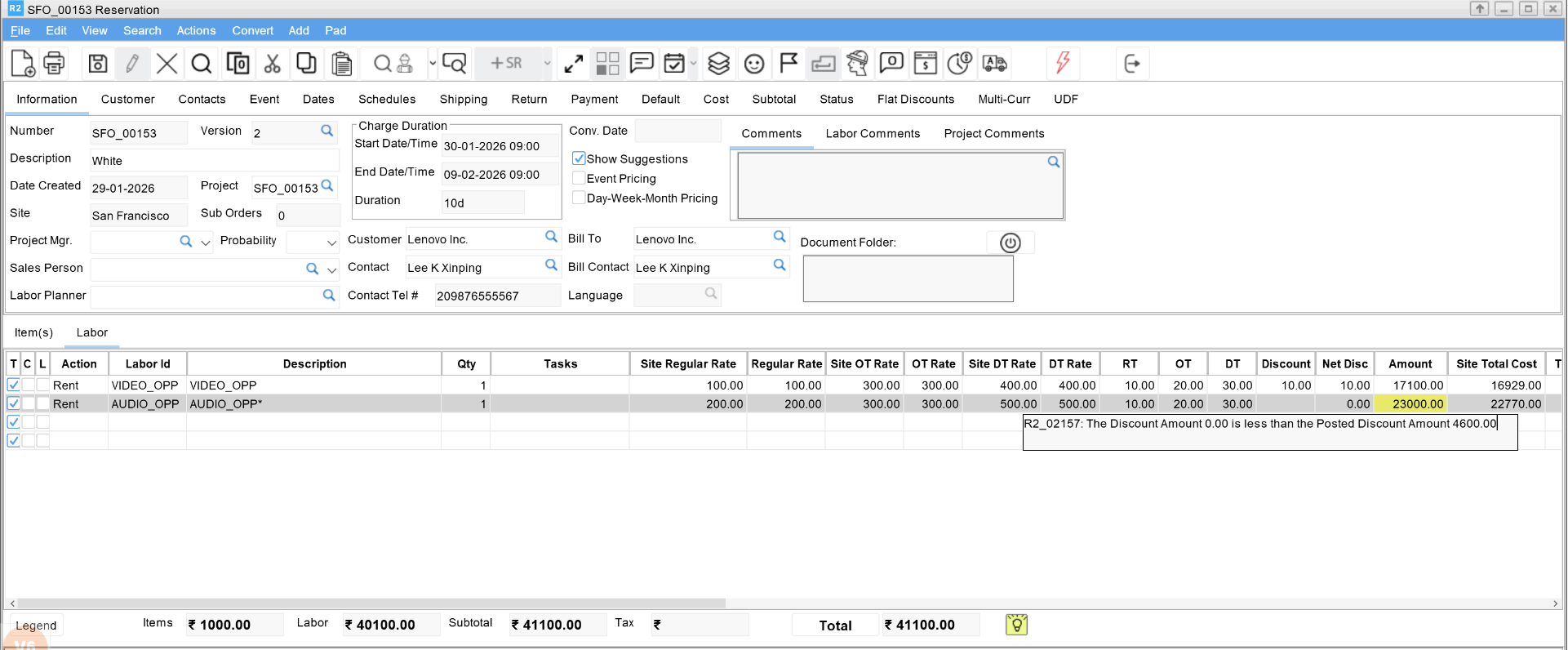The width and height of the screenshot is (1568, 650).
Task: Enable the Event Pricing checkbox
Action: tap(579, 178)
